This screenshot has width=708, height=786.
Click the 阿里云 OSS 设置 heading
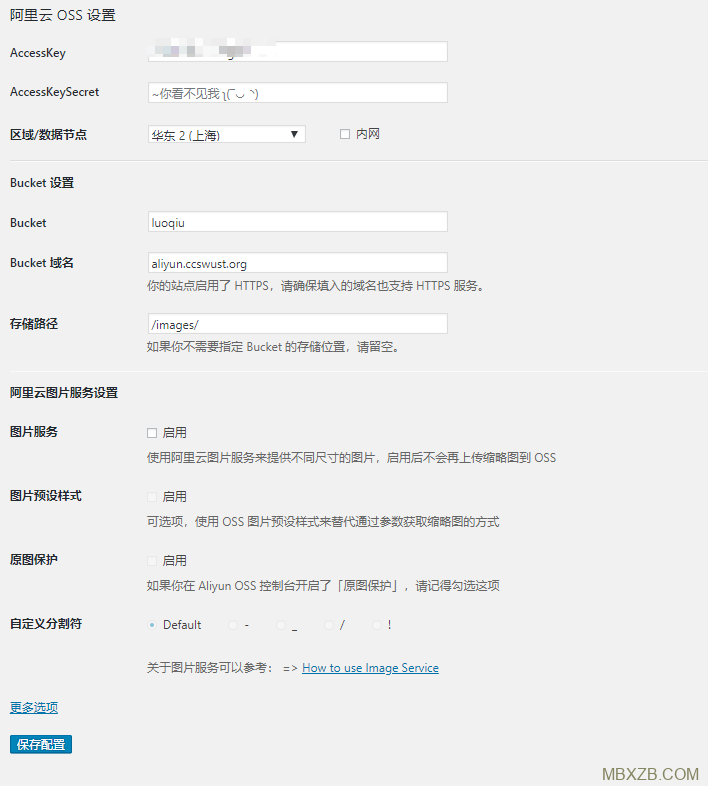pyautogui.click(x=63, y=15)
